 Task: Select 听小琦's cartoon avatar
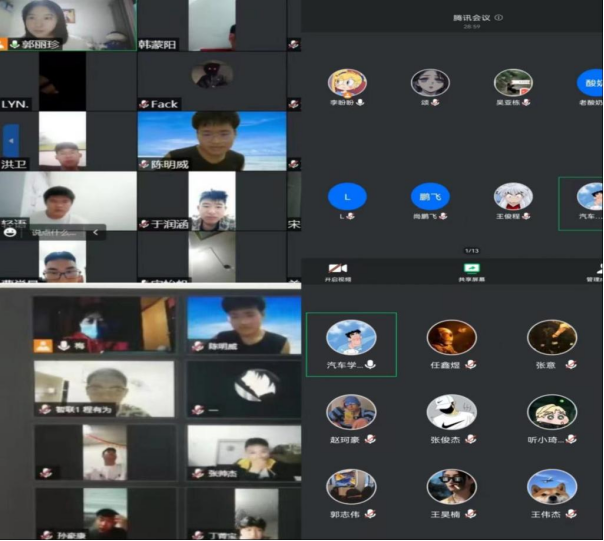tap(552, 412)
